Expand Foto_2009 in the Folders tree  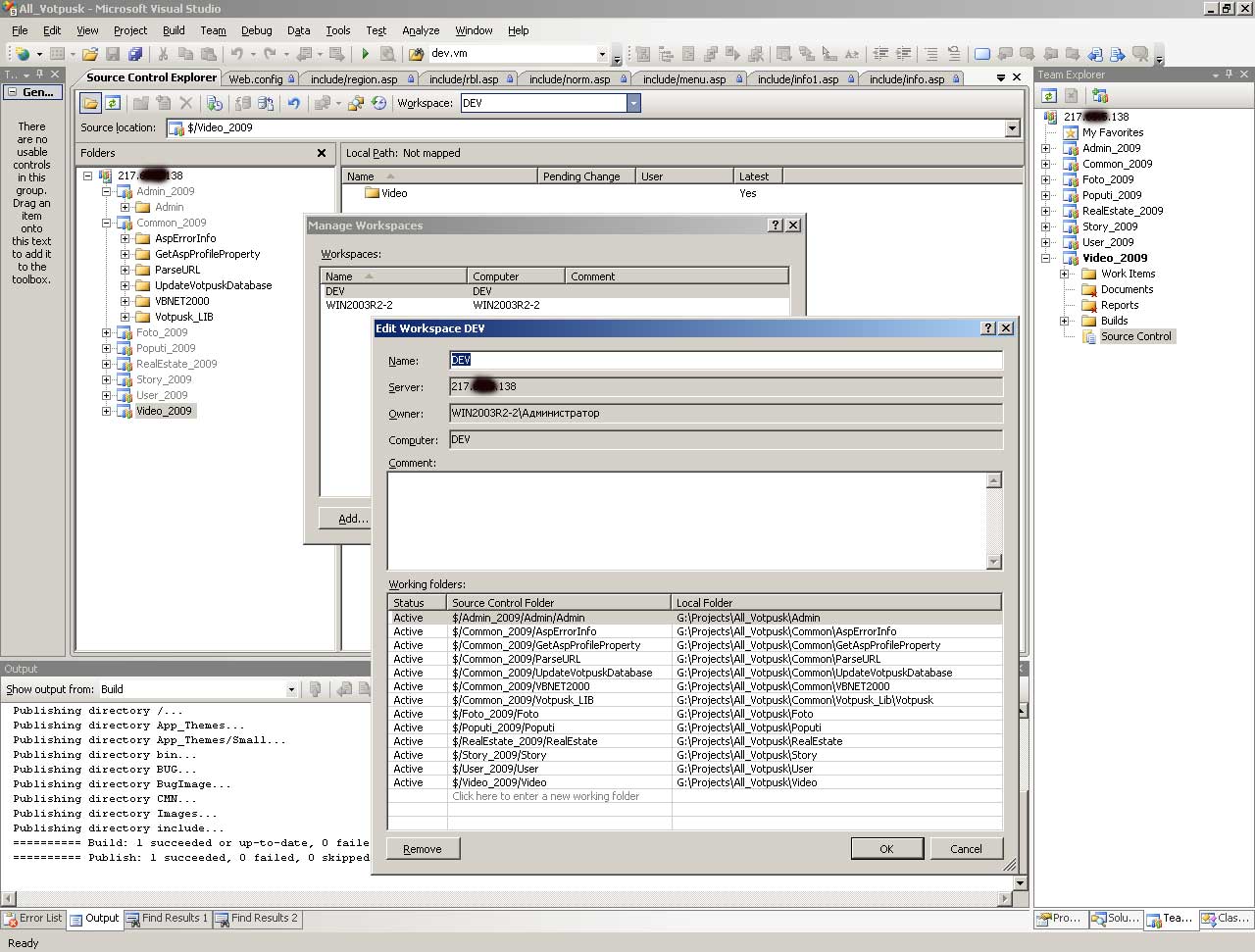(106, 332)
